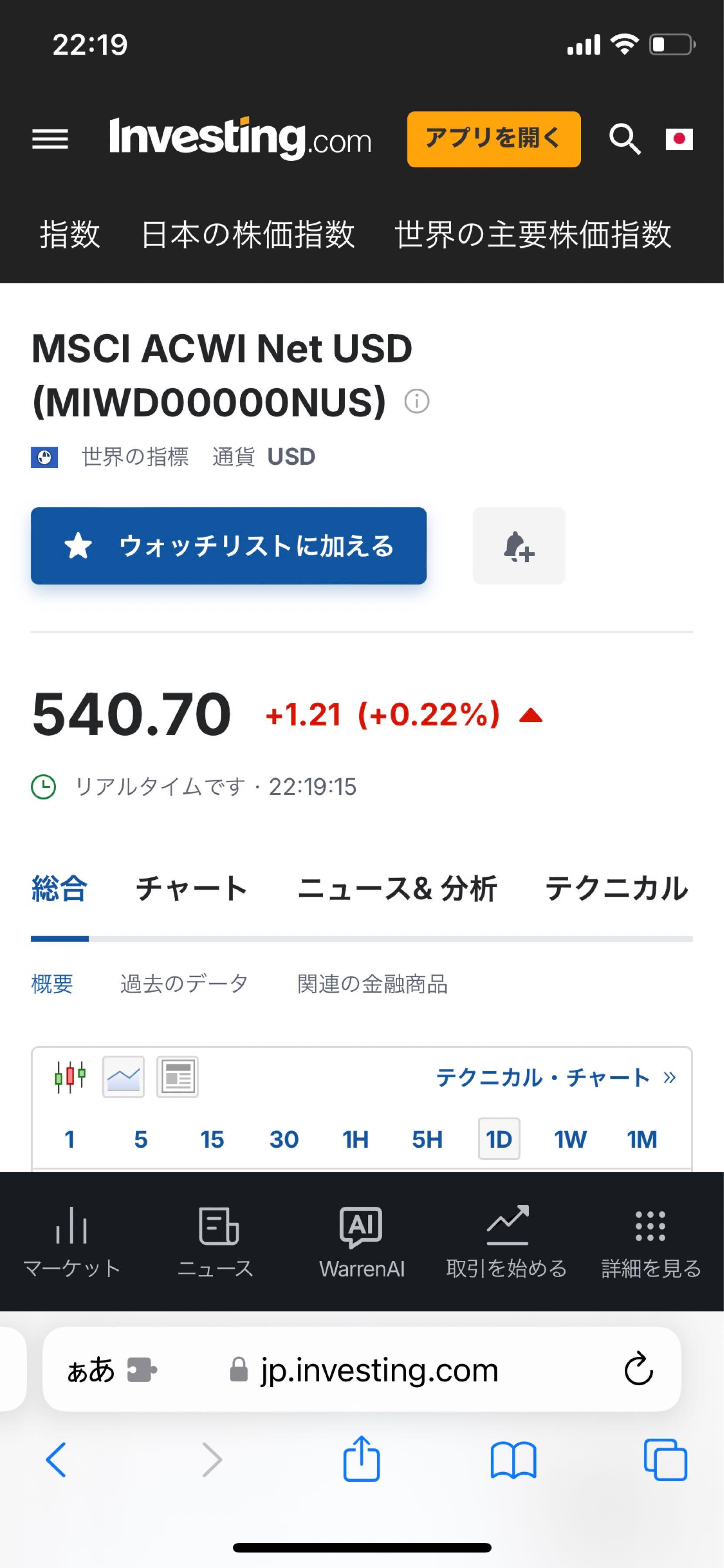The image size is (724, 1568).
Task: Select the news-style chart view icon
Action: (x=177, y=1077)
